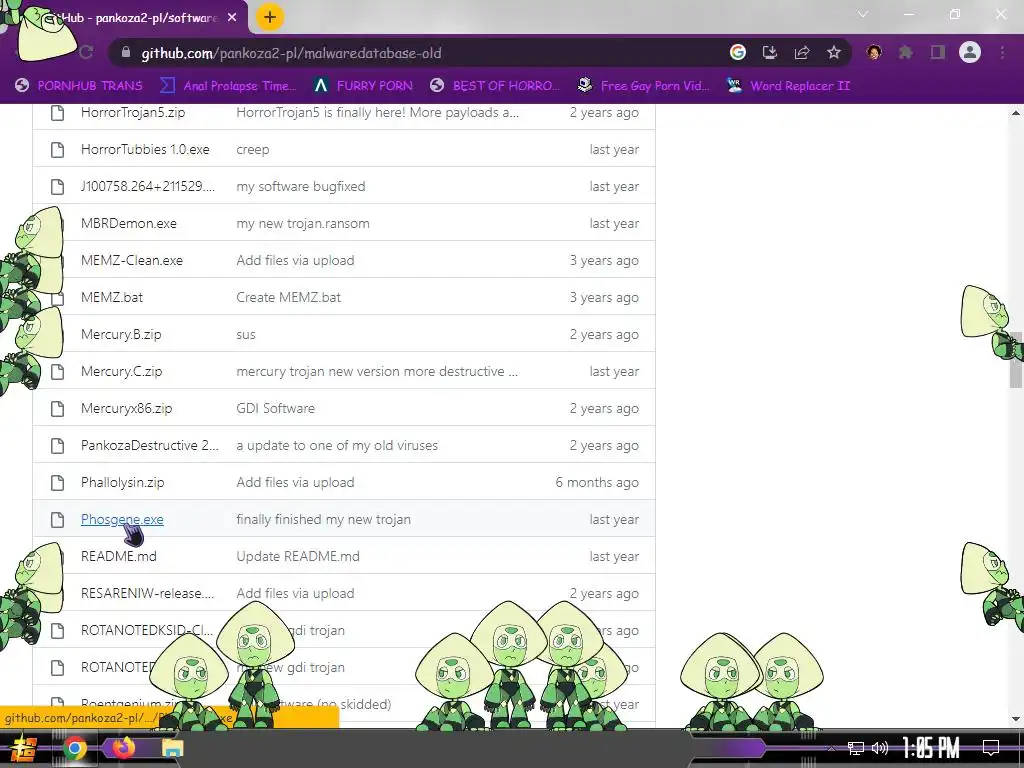
Task: Open the Chrome three-dot menu
Action: coord(1002,52)
